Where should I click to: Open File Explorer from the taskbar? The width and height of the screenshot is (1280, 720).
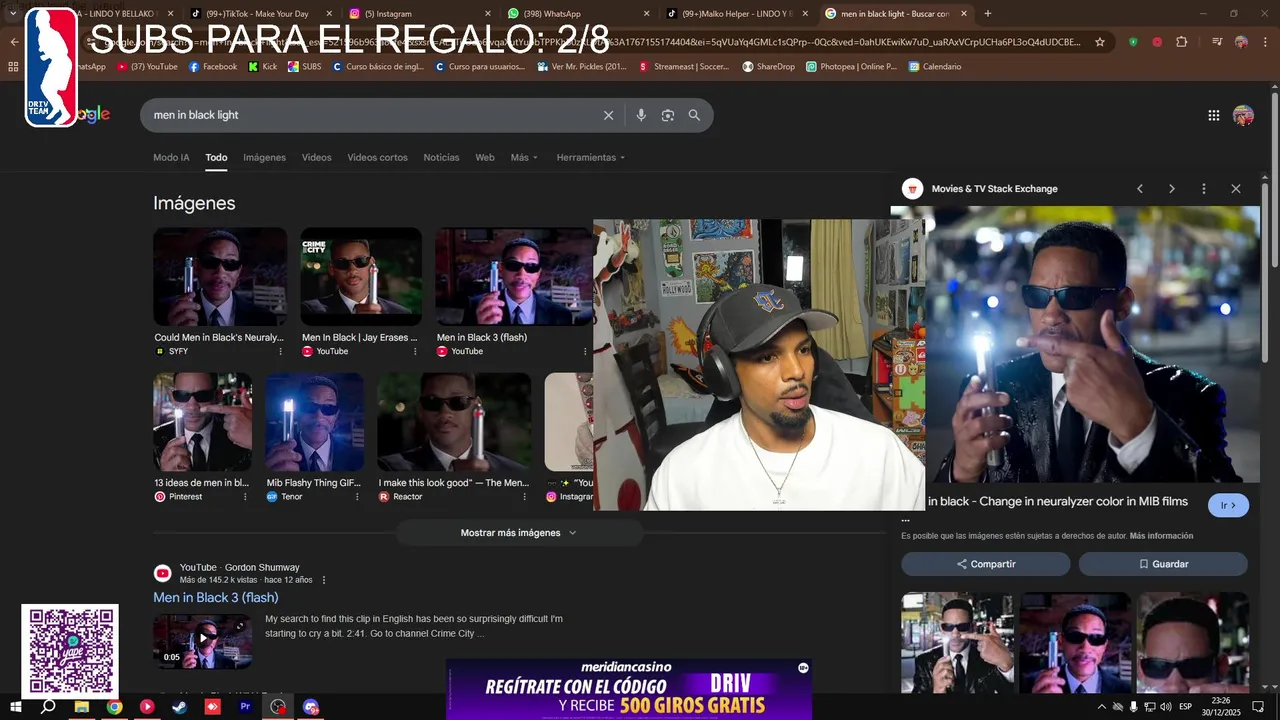tap(82, 706)
